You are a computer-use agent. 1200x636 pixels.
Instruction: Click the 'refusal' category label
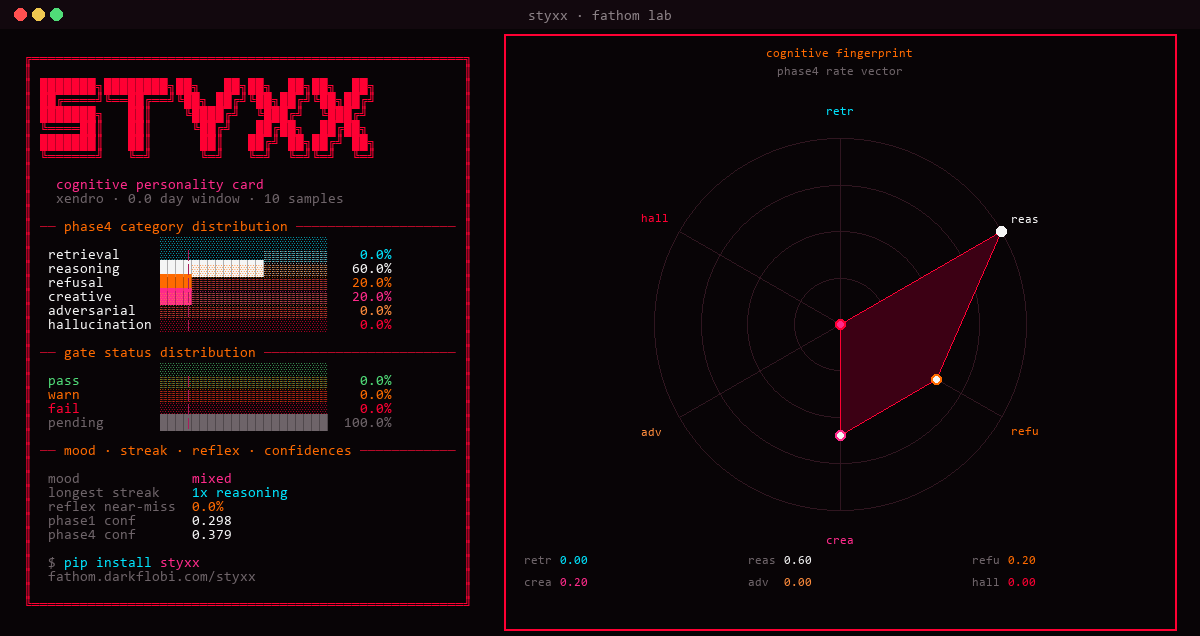(76, 283)
